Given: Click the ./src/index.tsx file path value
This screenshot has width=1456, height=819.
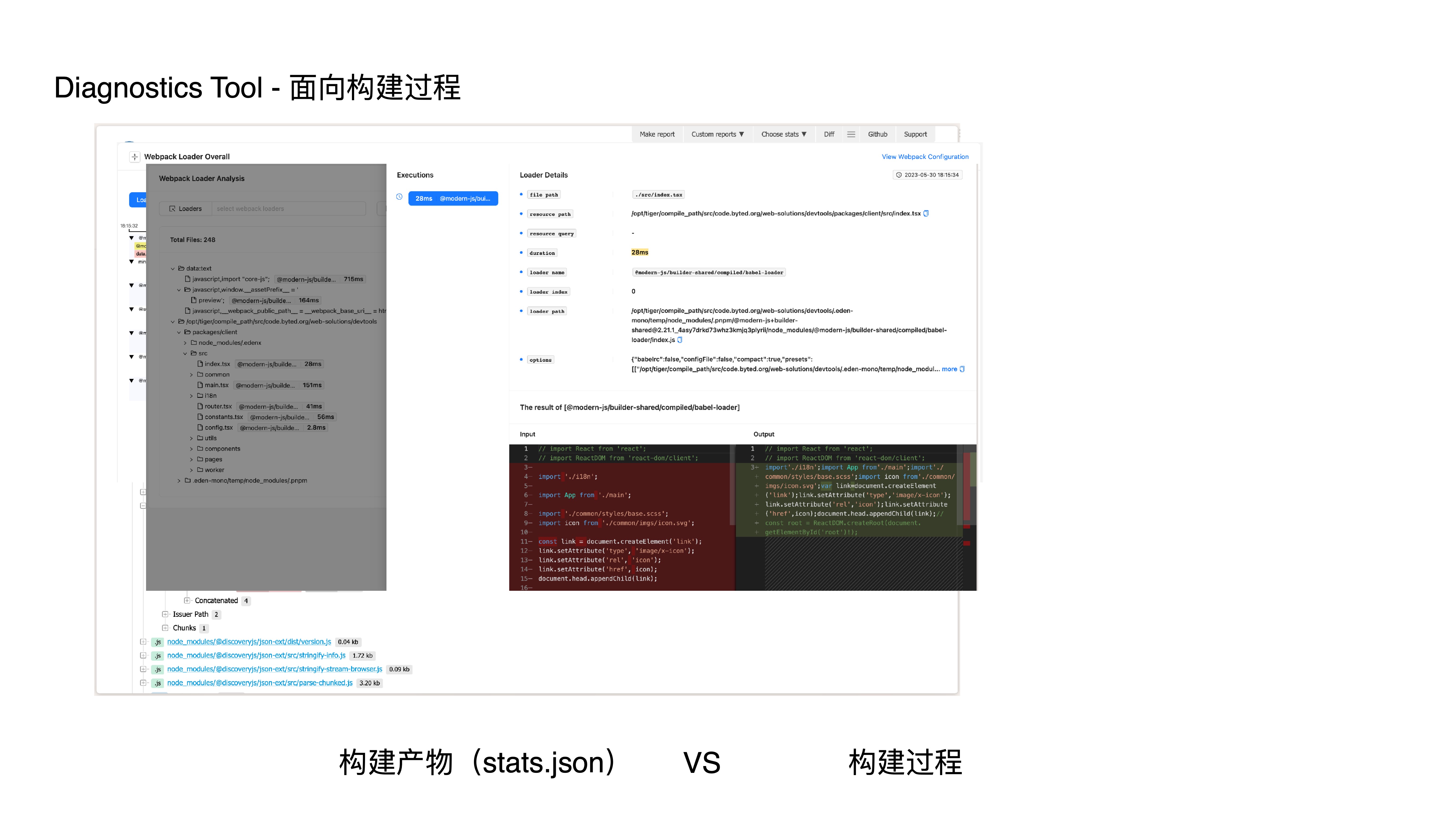Looking at the screenshot, I should pyautogui.click(x=659, y=195).
